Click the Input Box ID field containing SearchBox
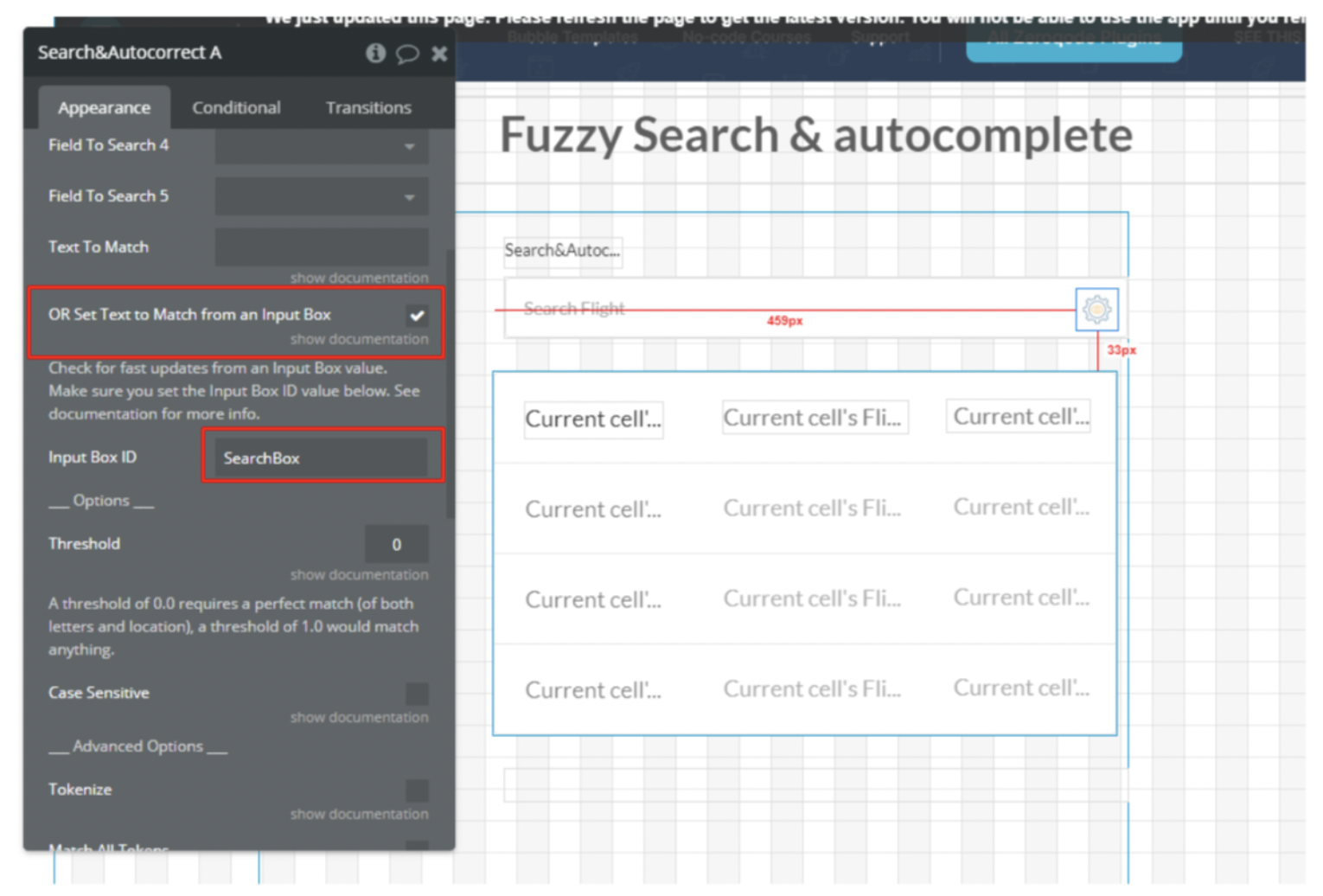 tap(322, 458)
